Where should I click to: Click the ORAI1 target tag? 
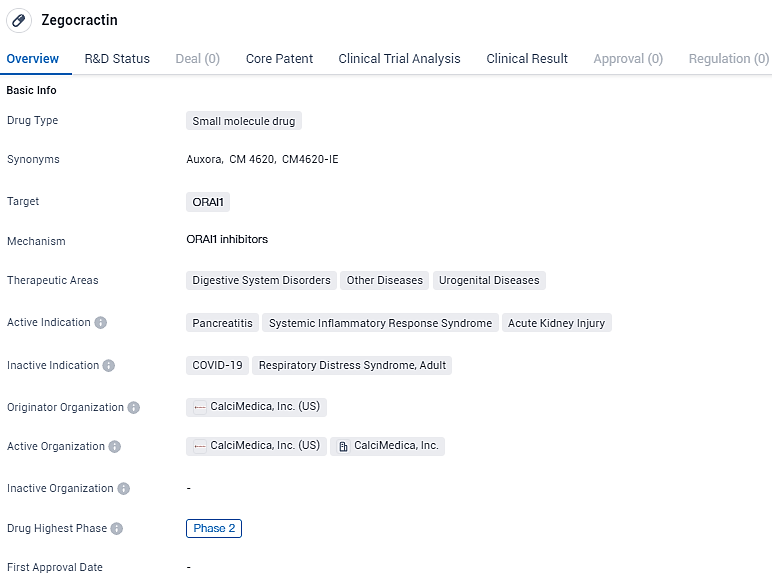point(208,202)
